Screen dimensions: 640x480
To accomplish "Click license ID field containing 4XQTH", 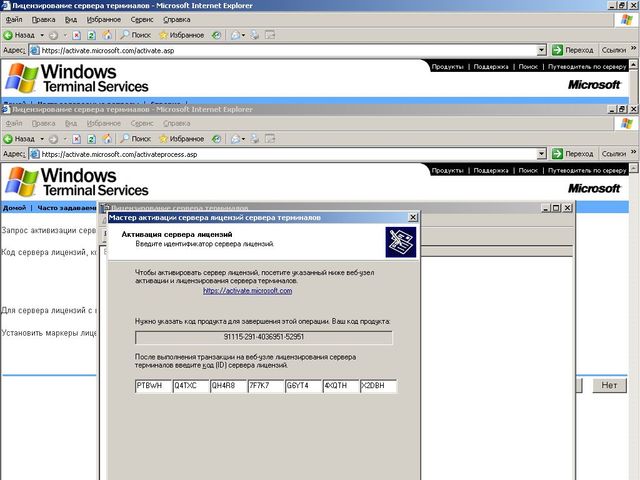I will point(341,386).
